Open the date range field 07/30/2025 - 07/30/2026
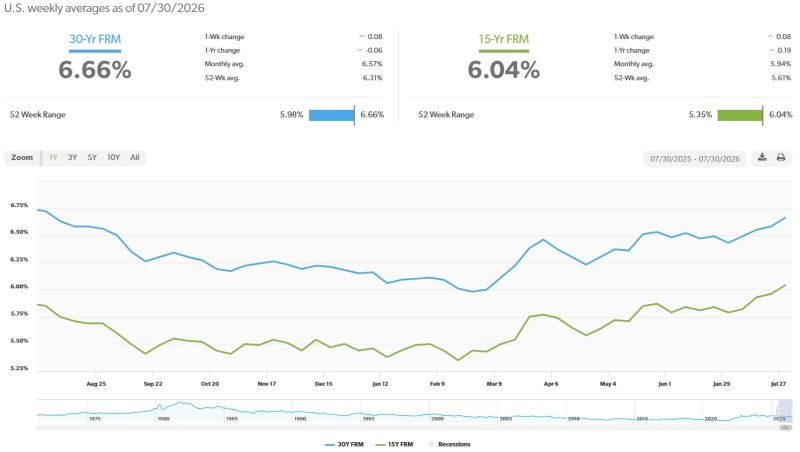Viewport: 800px width, 452px height. click(x=694, y=159)
